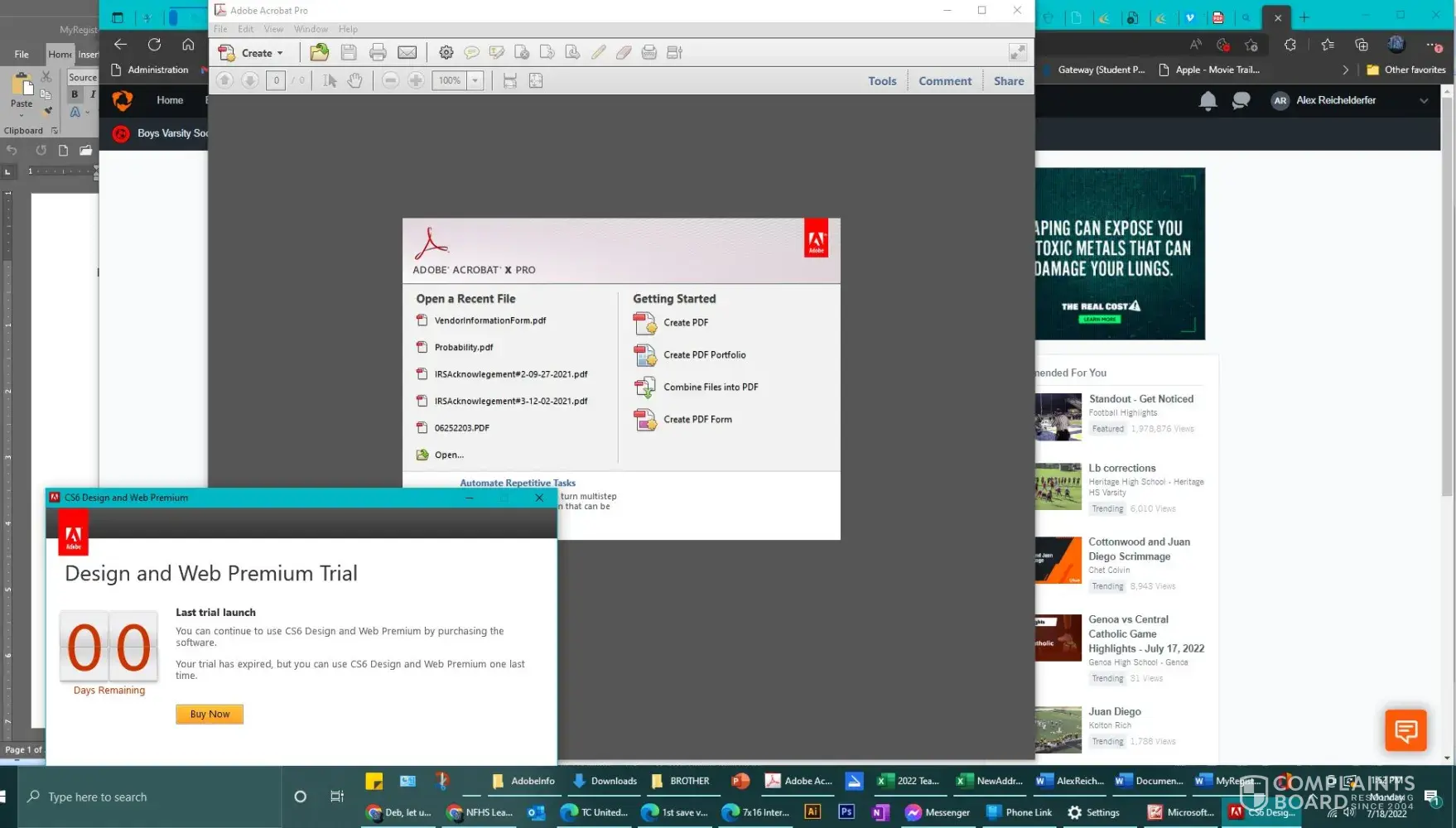Open the Edit menu in Acrobat
This screenshot has height=828, width=1456.
point(246,29)
